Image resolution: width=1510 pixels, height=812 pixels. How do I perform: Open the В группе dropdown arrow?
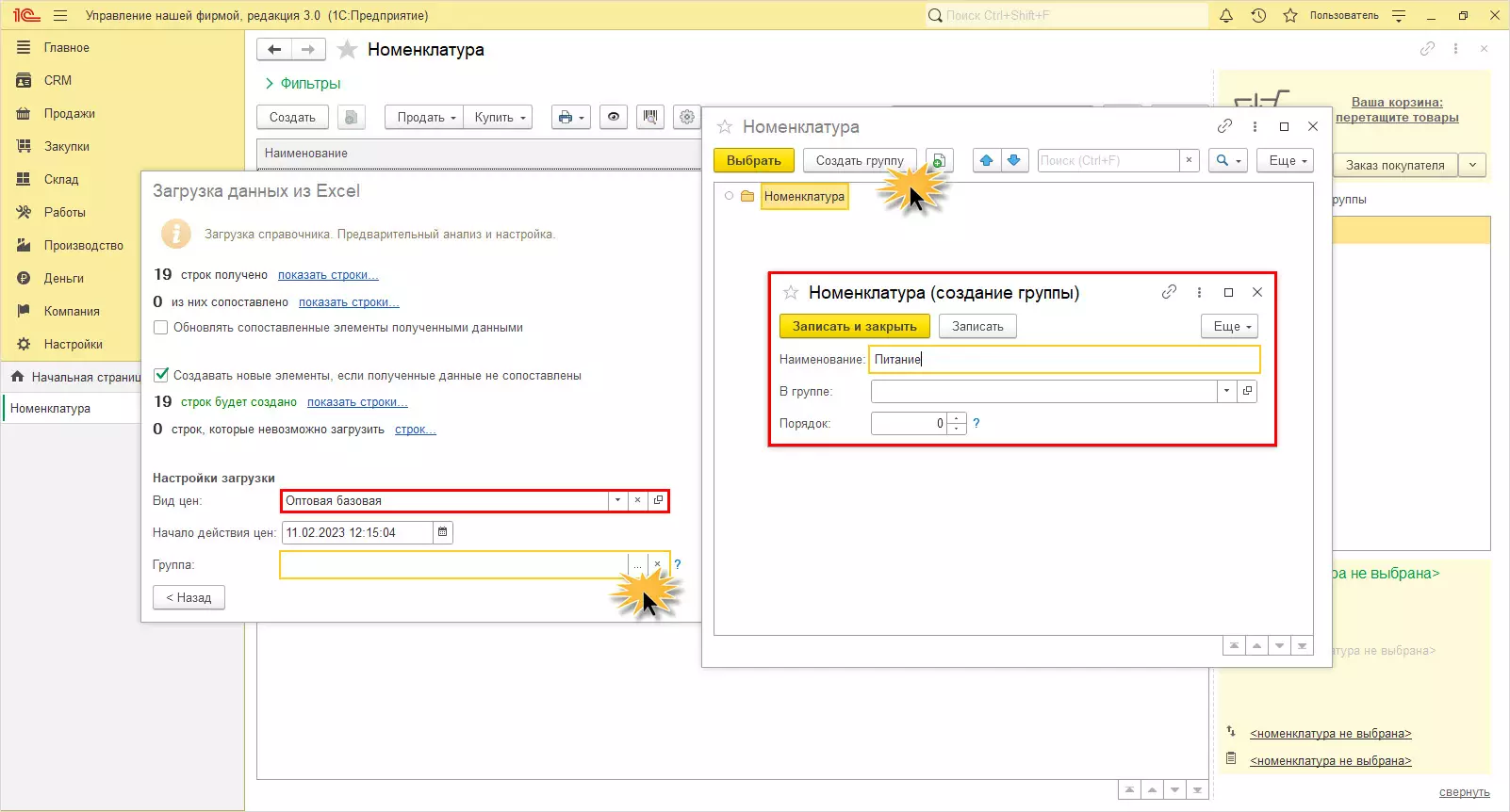[1226, 391]
